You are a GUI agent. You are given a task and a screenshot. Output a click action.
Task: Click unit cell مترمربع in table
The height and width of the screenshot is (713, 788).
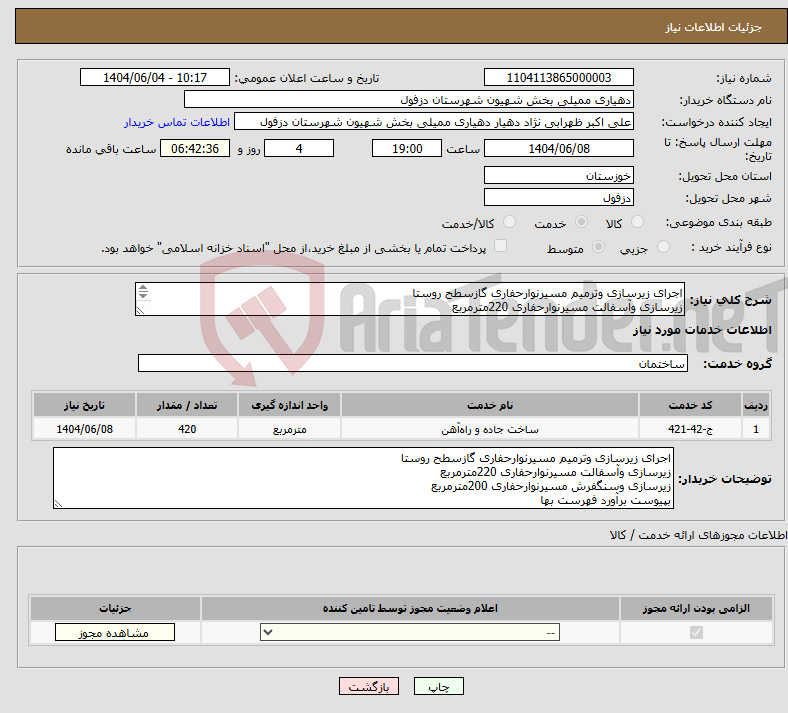coord(289,430)
